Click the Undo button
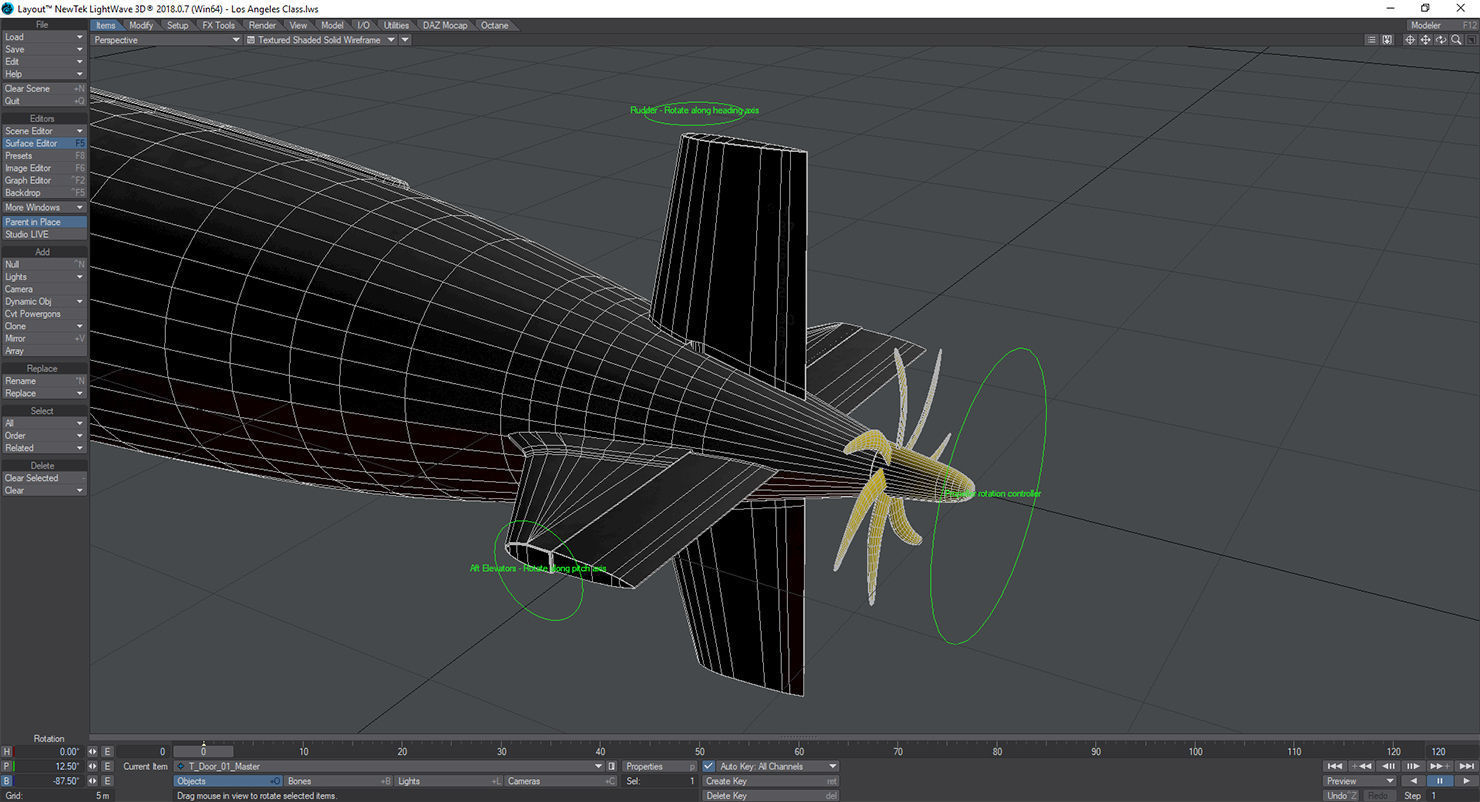Viewport: 1480px width, 802px height. click(1341, 796)
